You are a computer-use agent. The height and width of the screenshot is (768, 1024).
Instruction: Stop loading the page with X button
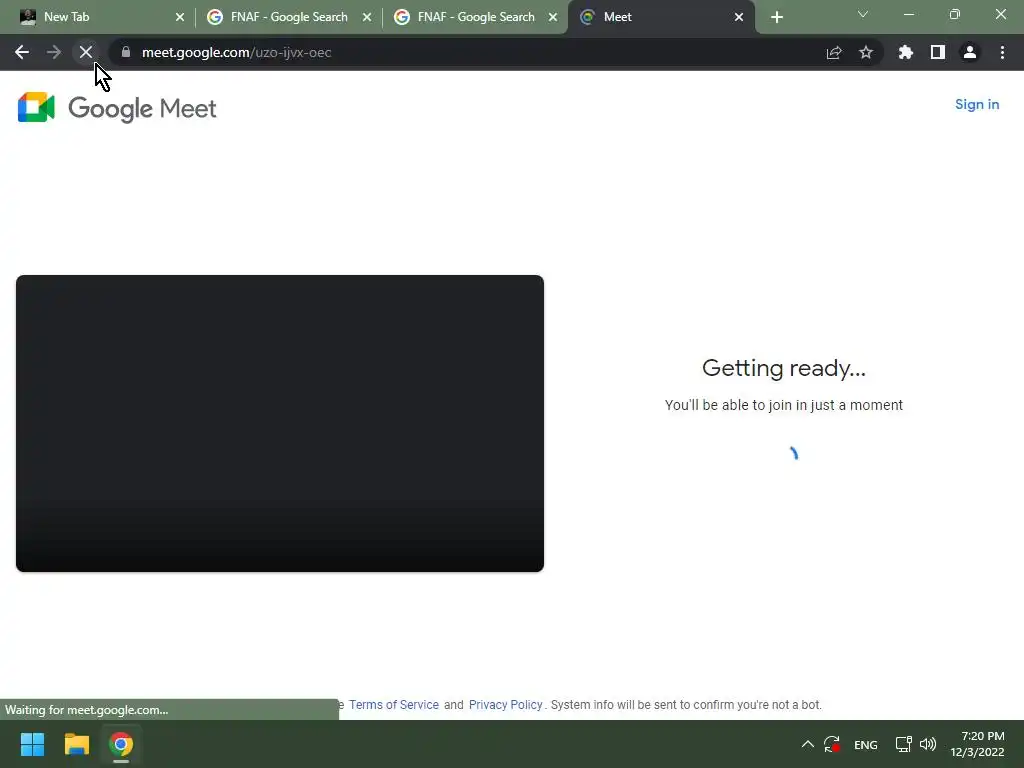point(86,52)
